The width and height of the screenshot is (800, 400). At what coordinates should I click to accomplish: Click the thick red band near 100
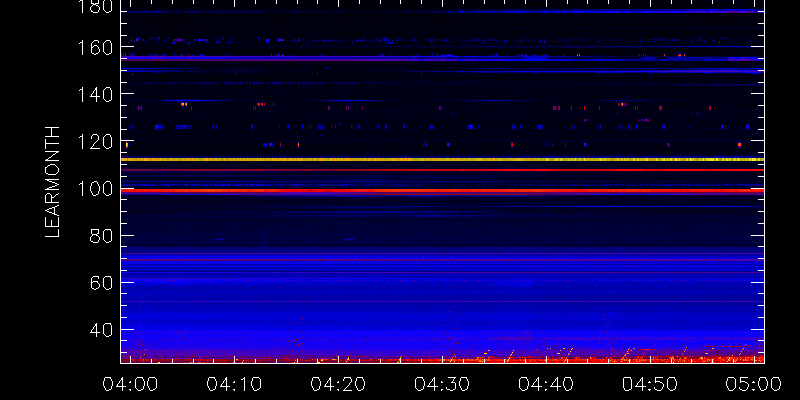(442, 191)
